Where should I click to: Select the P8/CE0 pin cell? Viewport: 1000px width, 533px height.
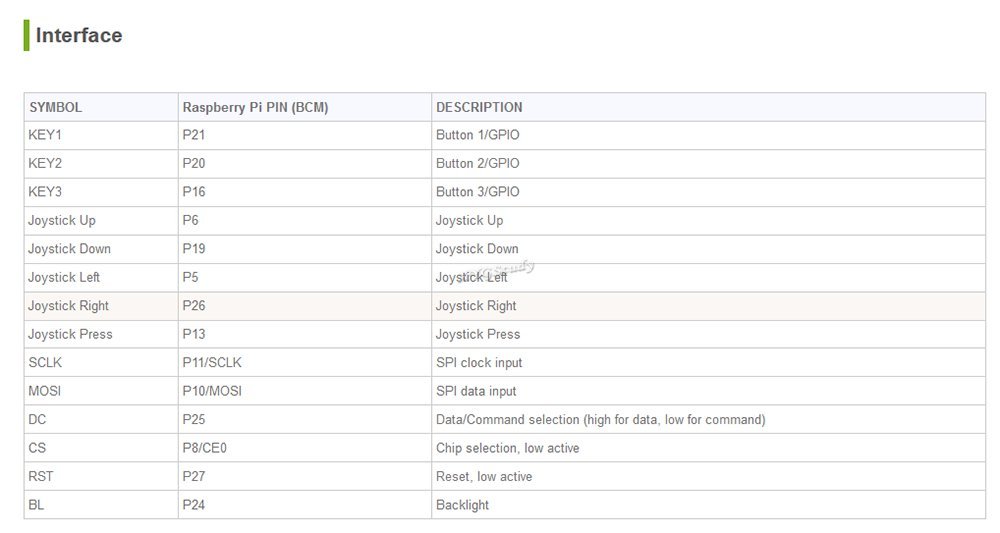(205, 448)
